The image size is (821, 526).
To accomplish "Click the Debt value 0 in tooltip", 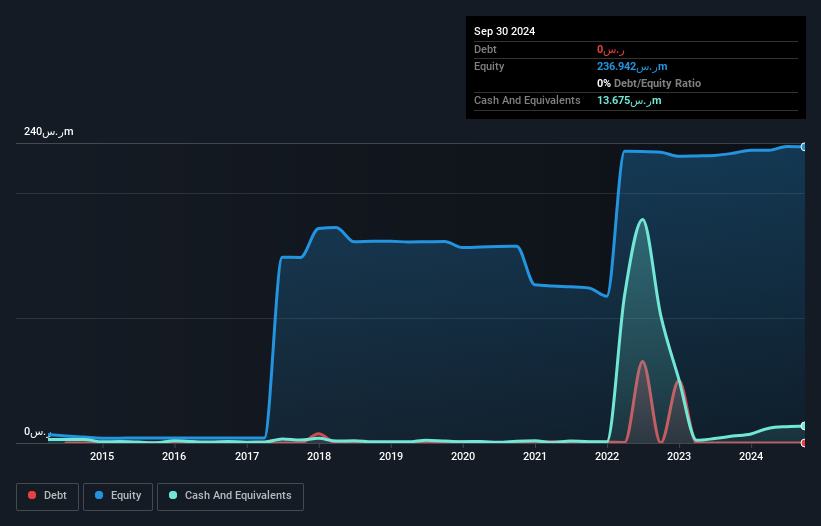I will 611,50.
